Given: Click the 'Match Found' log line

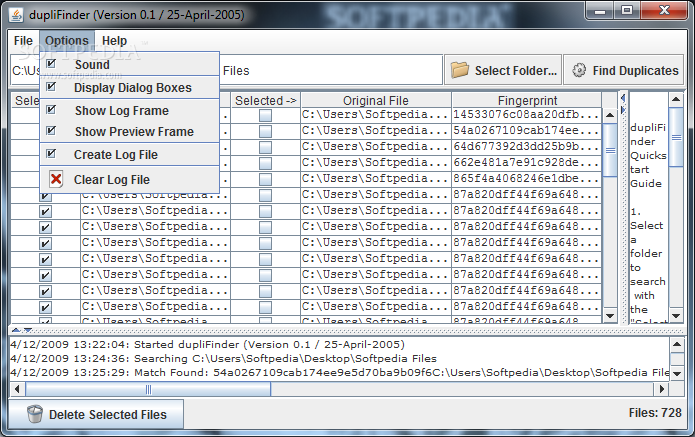Looking at the screenshot, I should (339, 372).
